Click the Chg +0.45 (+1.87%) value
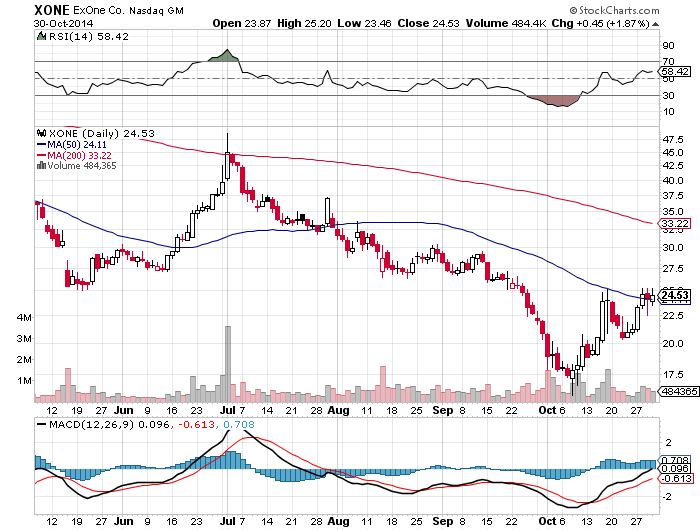Viewport: 700px width, 530px height. click(600, 23)
